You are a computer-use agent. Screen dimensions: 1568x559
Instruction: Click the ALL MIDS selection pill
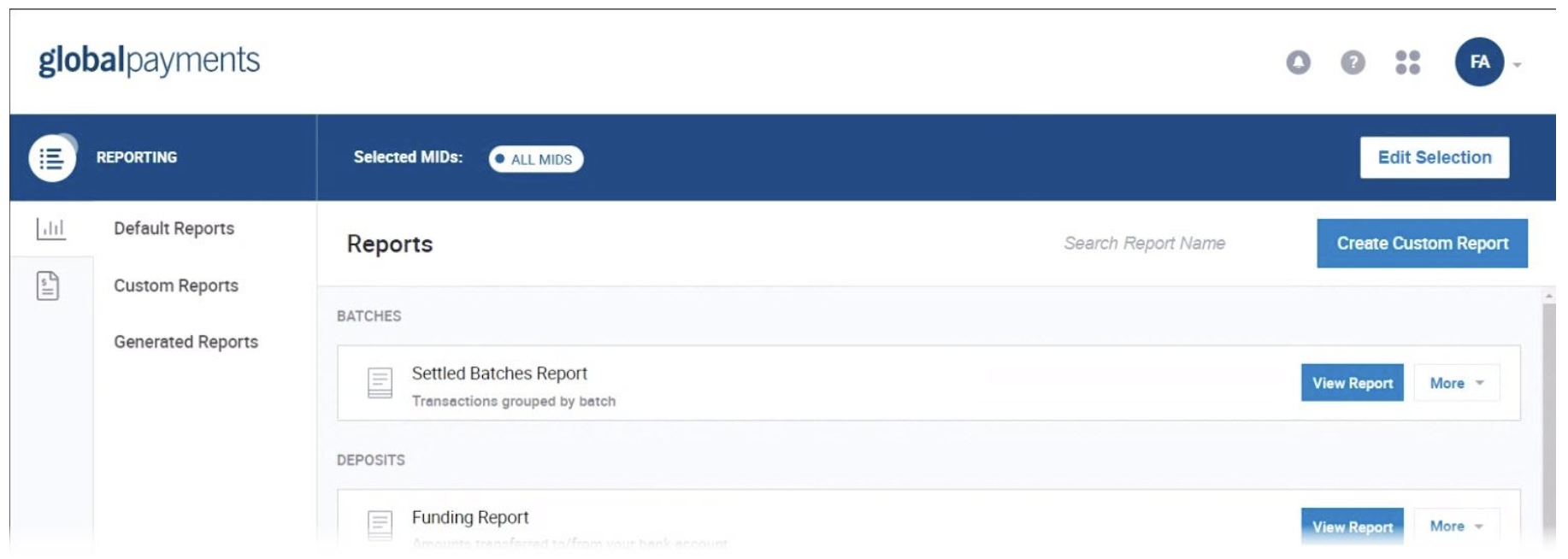click(536, 159)
